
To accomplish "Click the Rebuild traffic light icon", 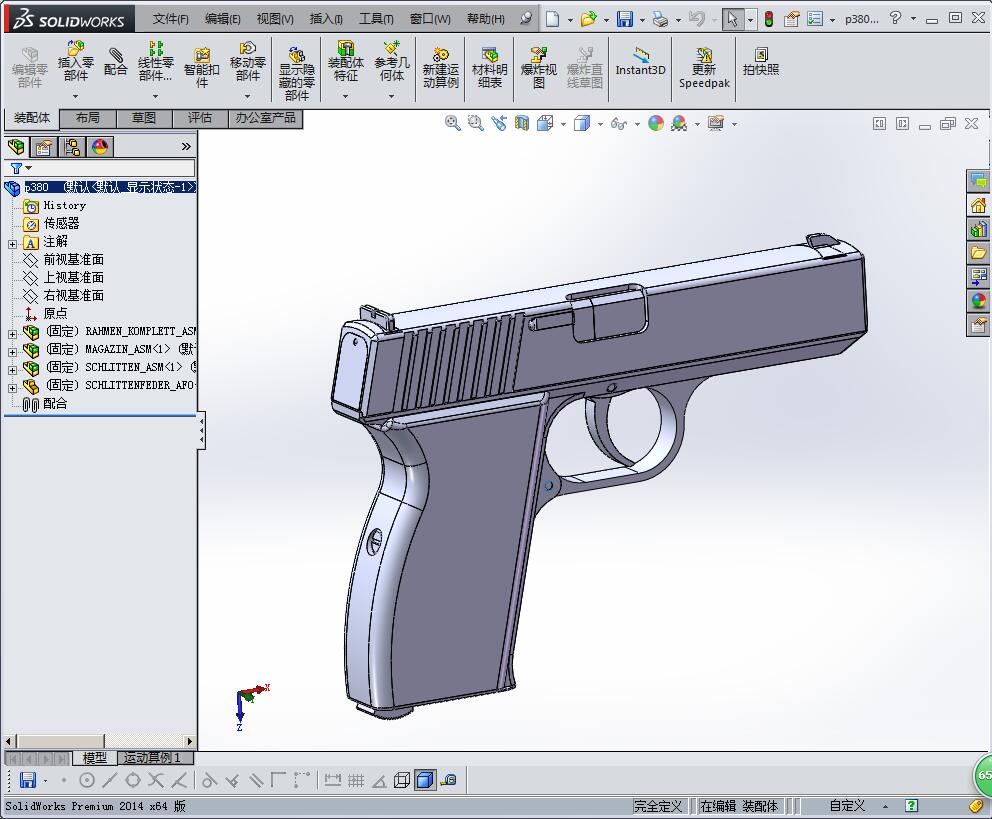I will [x=769, y=19].
